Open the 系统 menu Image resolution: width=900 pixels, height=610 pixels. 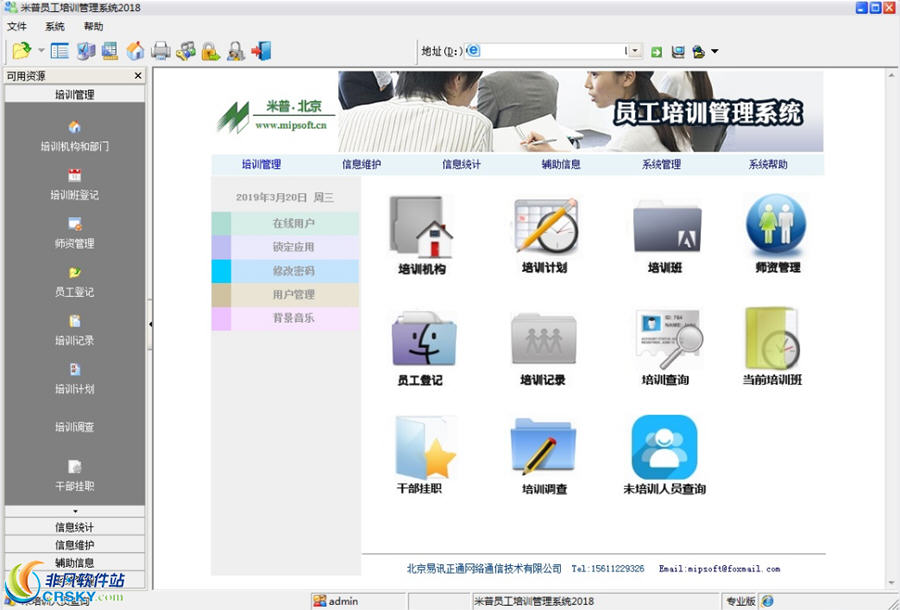55,26
